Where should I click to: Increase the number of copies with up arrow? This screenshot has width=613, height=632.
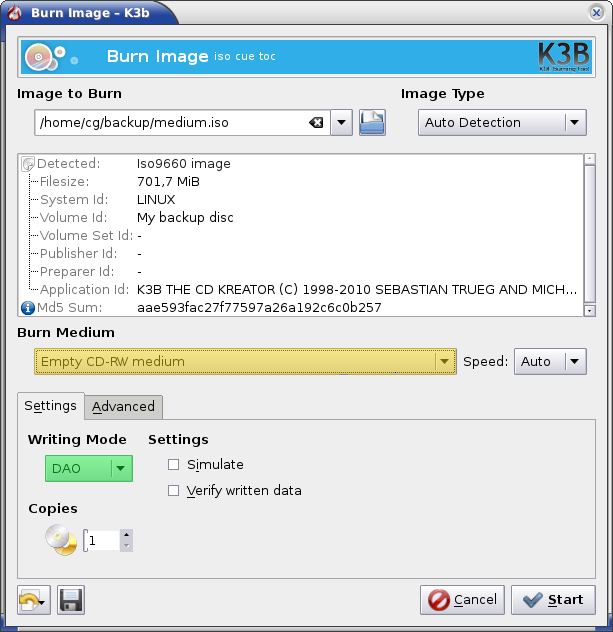[x=126, y=534]
